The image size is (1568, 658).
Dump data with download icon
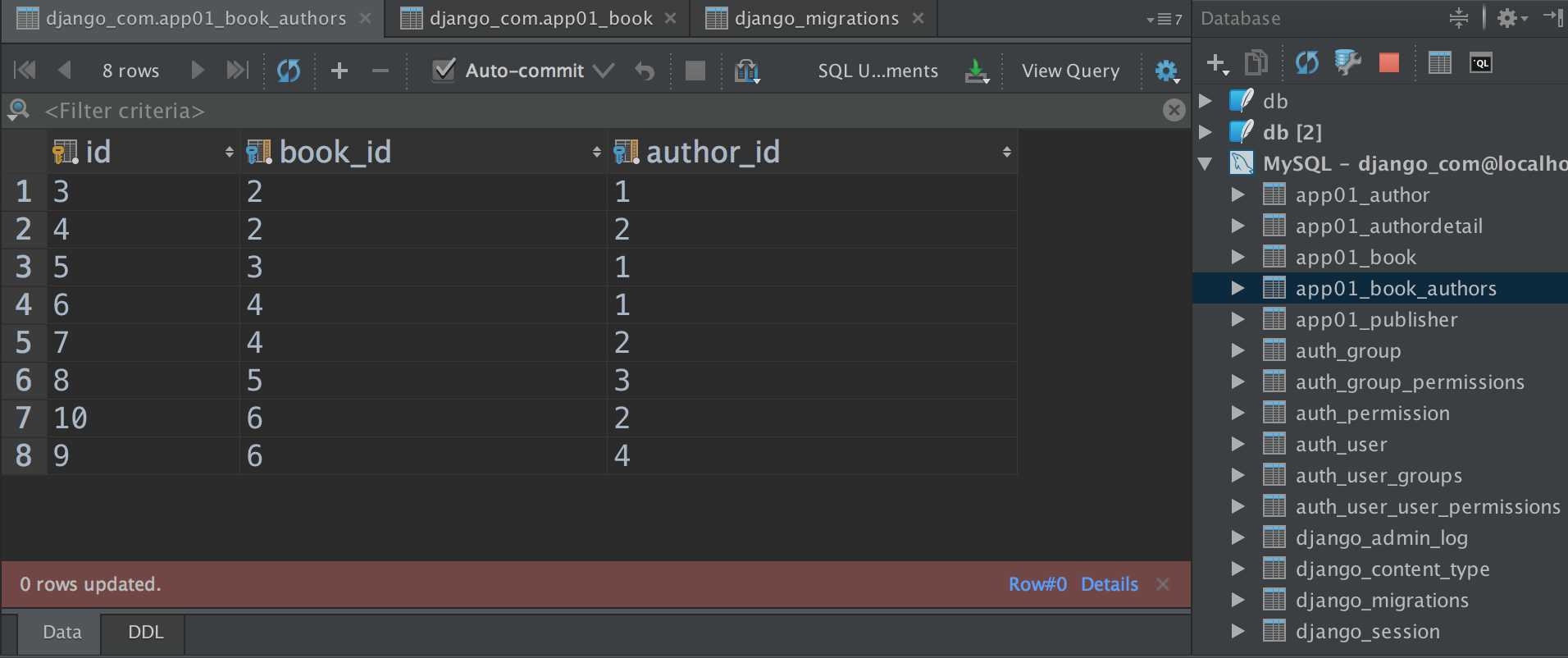tap(977, 71)
